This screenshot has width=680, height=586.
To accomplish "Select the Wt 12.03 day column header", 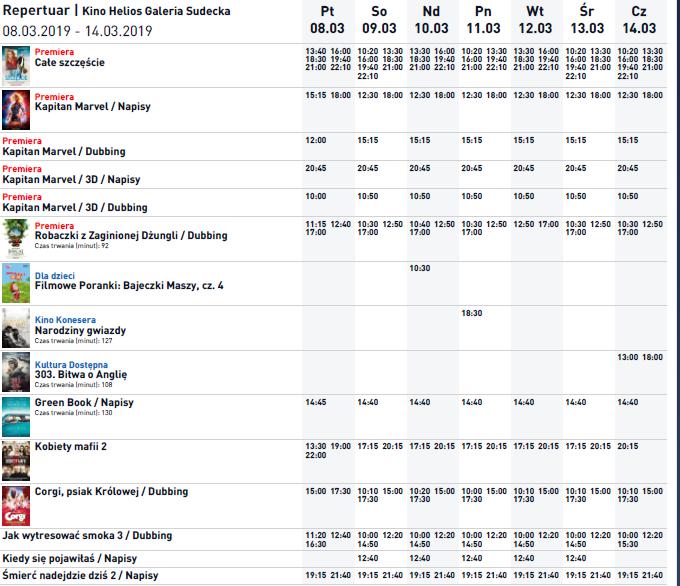I will point(536,20).
